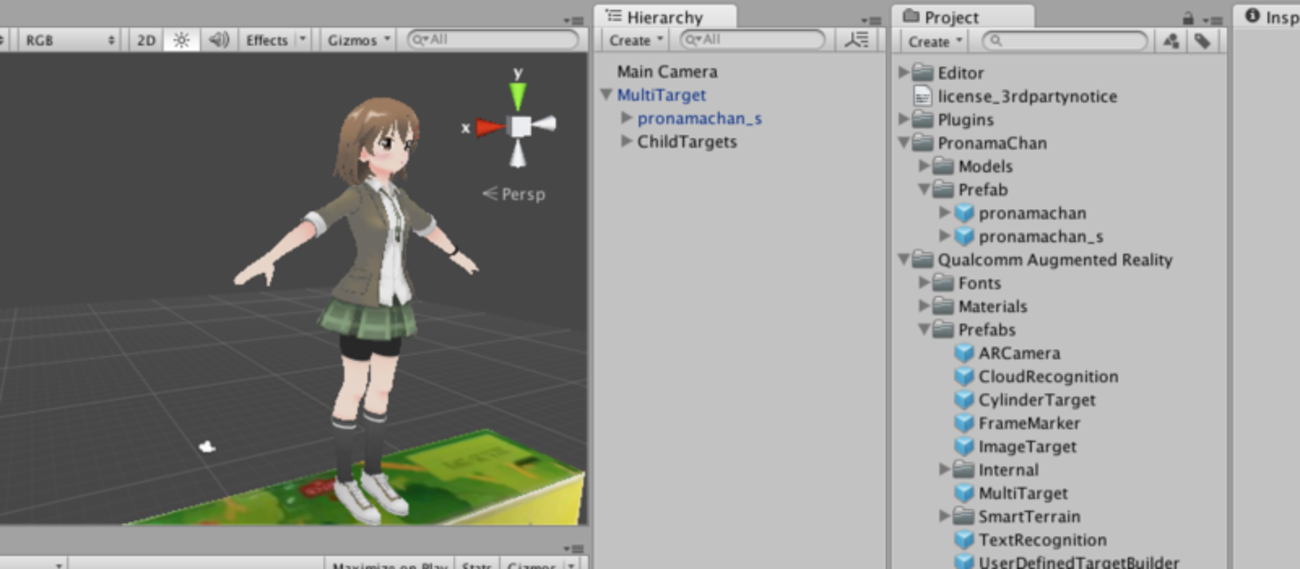Viewport: 1300px width, 569px height.
Task: Toggle Persp projection label
Action: pos(514,194)
